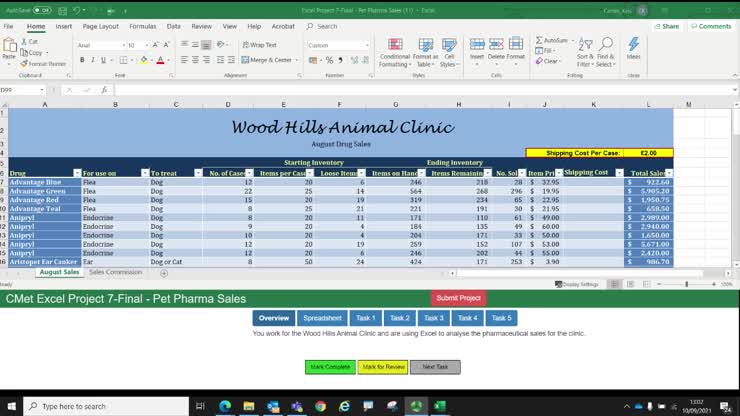This screenshot has height=416, width=740.
Task: Click the Mark for Review button
Action: point(383,367)
